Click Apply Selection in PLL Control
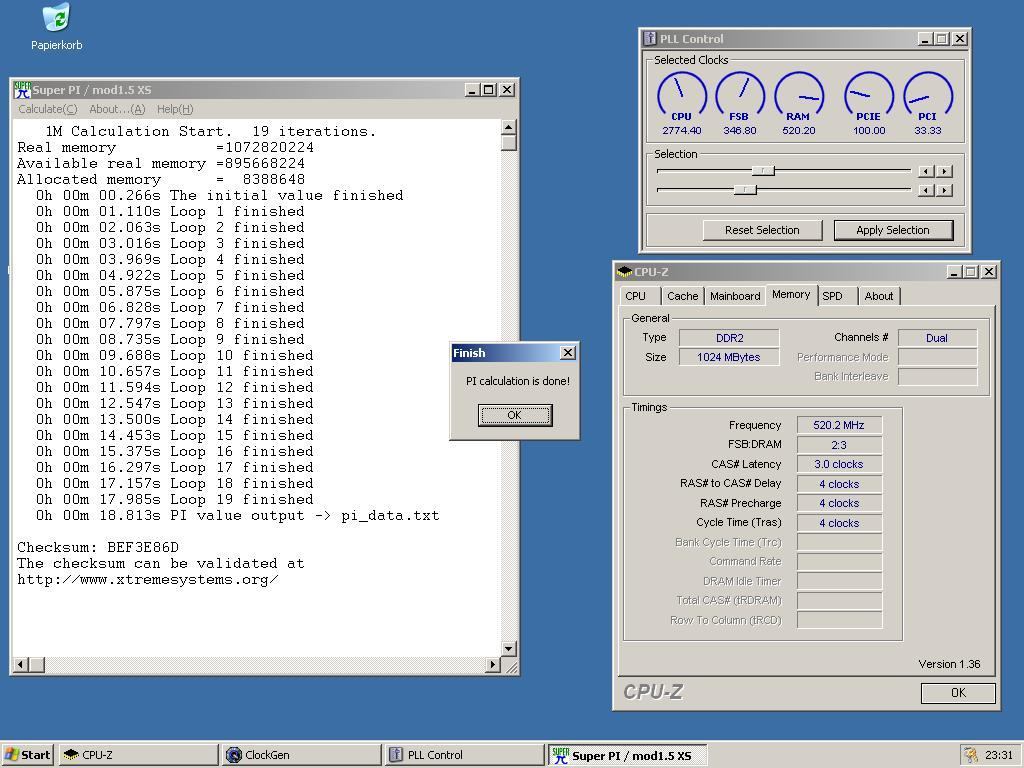Viewport: 1024px width, 768px height. pyautogui.click(x=893, y=230)
